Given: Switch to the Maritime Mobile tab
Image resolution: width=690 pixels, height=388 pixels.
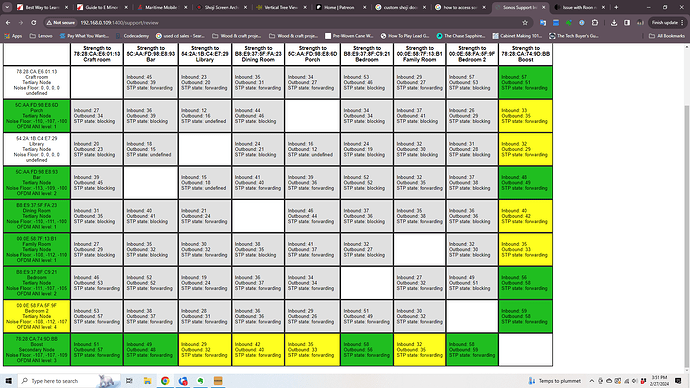Looking at the screenshot, I should click(162, 7).
